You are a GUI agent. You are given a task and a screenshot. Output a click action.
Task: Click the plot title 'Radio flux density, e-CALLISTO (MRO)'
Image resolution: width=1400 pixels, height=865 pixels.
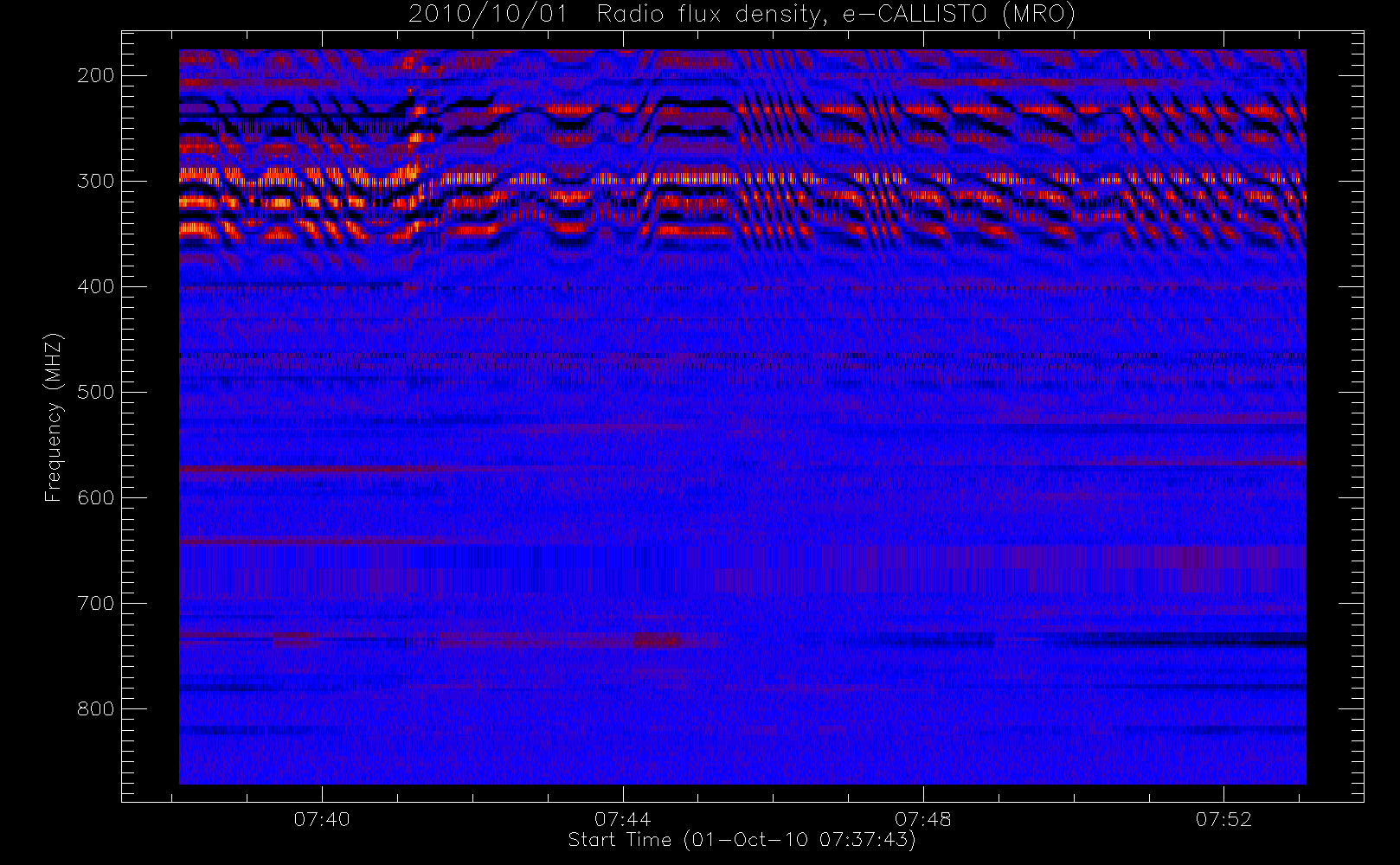(x=836, y=15)
